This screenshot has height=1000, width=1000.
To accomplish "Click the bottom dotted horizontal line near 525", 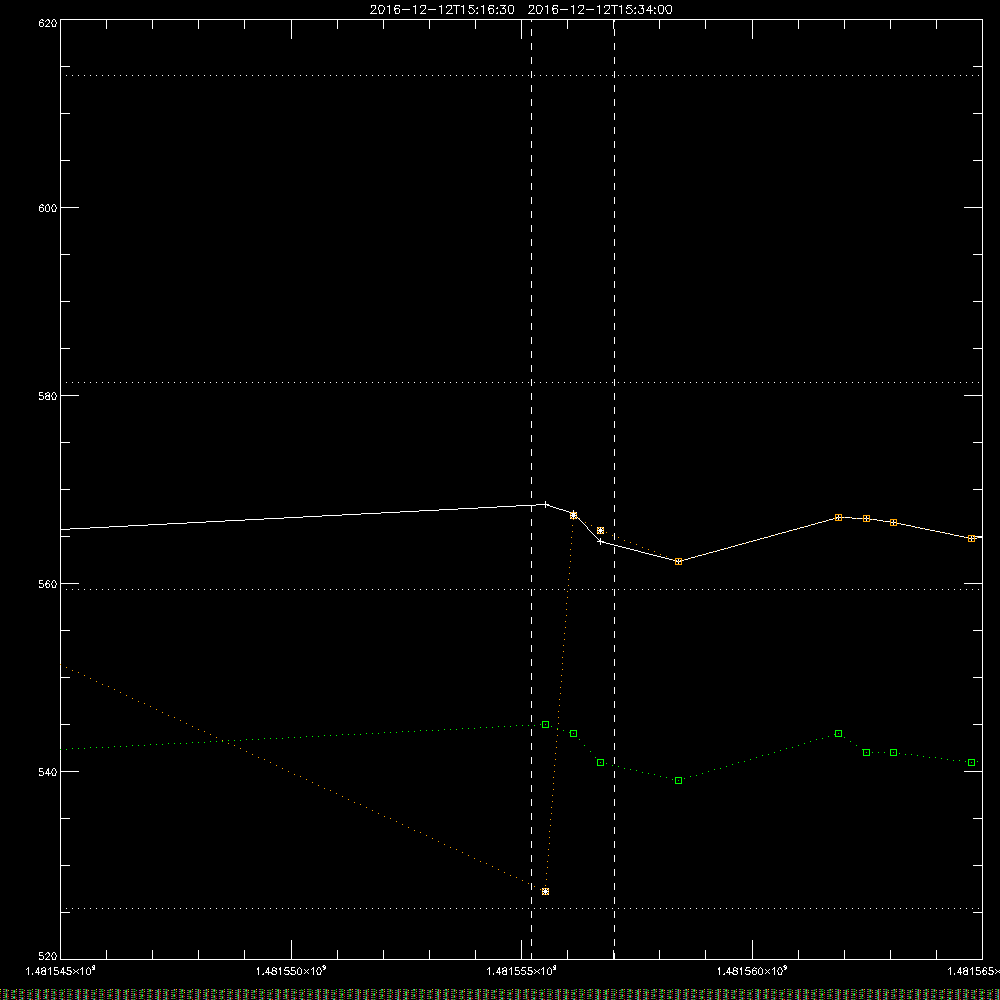I will pyautogui.click(x=520, y=908).
